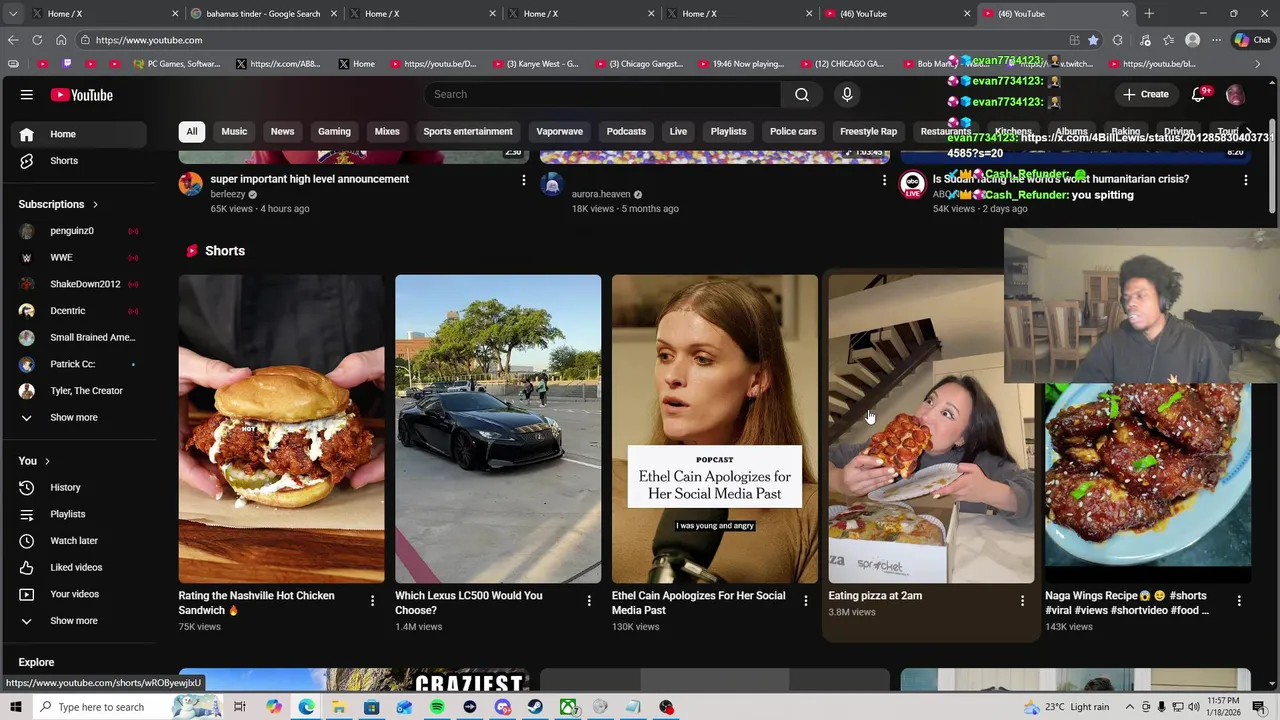Select the Sports entertainment chip
1280x720 pixels.
pos(467,131)
